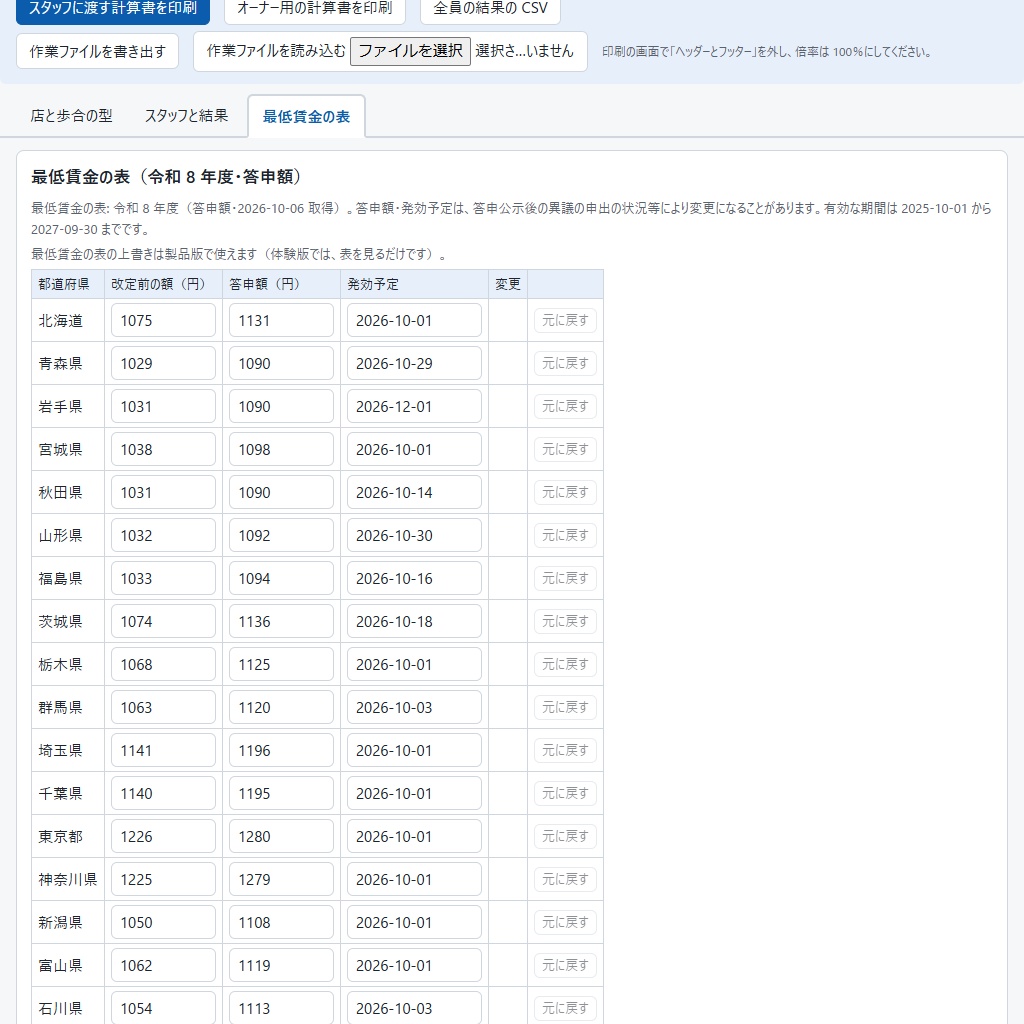
Task: Click 青森県 発効予定 2026-10-29 field
Action: (x=414, y=363)
